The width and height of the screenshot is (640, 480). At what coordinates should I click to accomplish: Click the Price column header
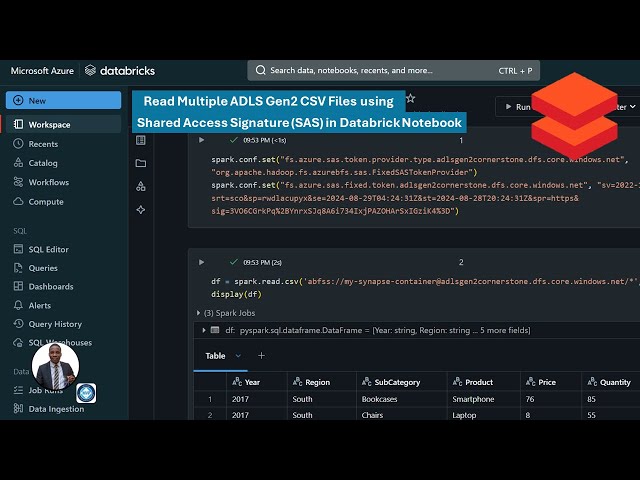(551, 382)
